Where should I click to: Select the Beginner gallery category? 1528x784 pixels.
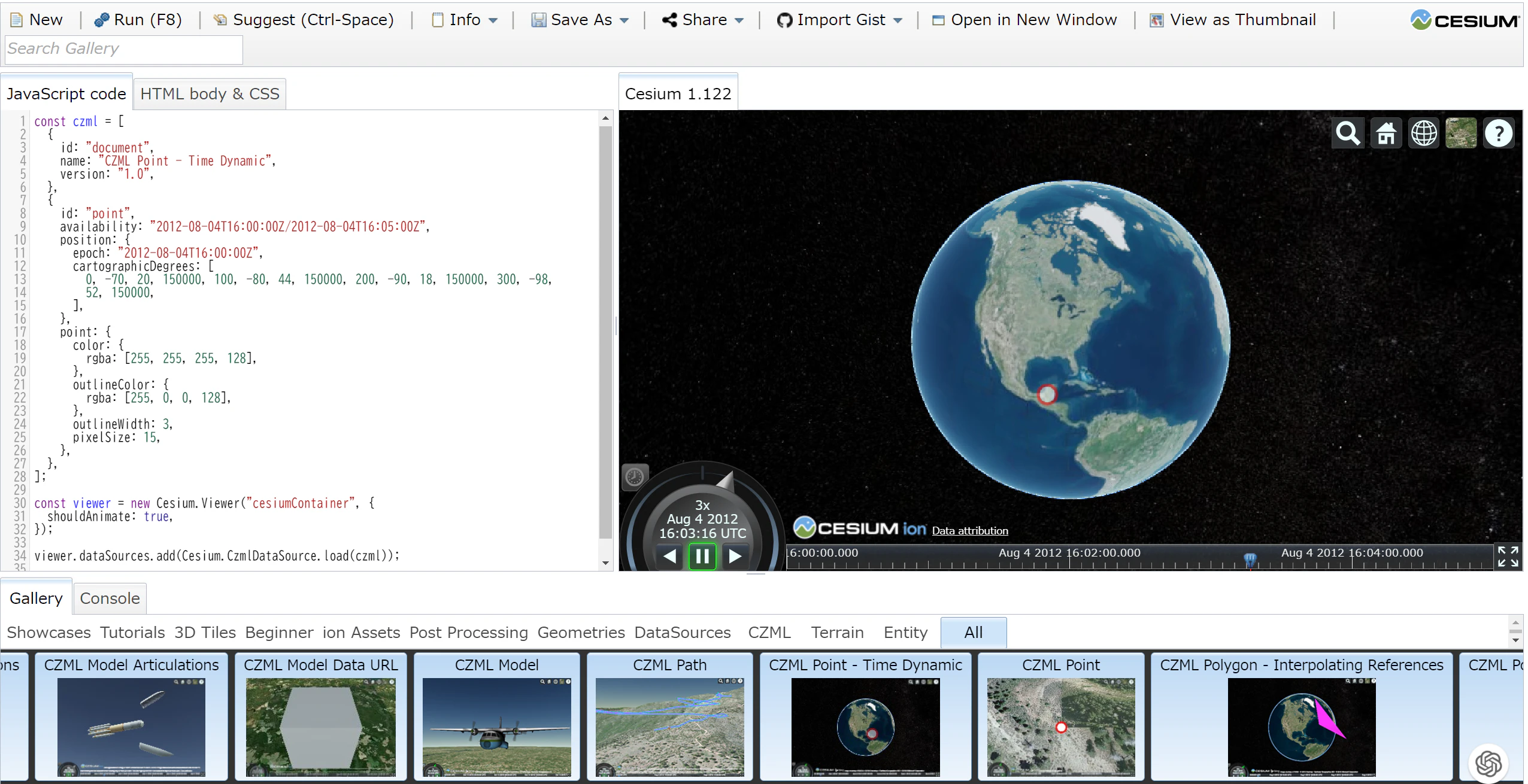tap(279, 633)
